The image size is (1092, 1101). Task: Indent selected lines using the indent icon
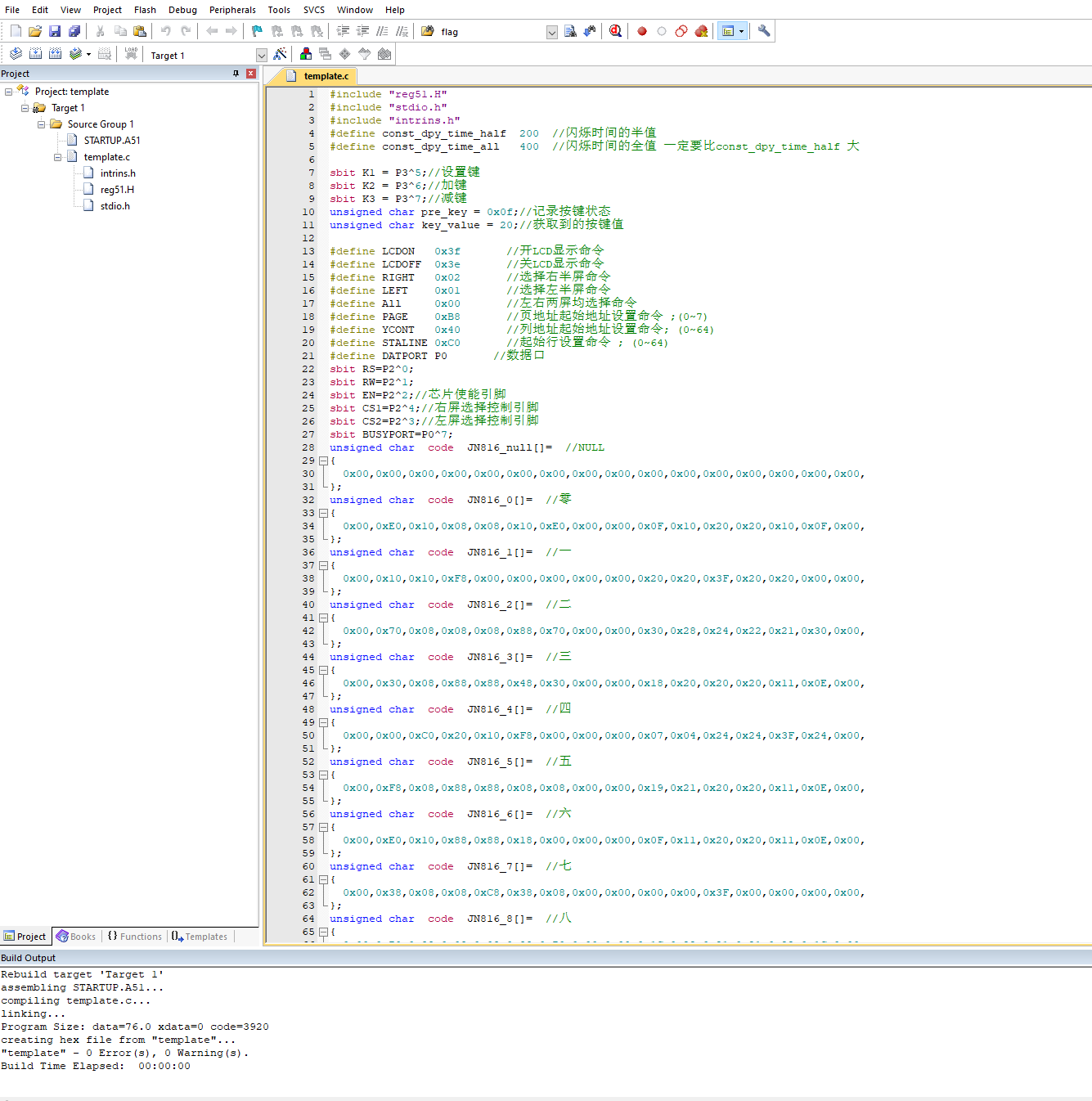[343, 31]
